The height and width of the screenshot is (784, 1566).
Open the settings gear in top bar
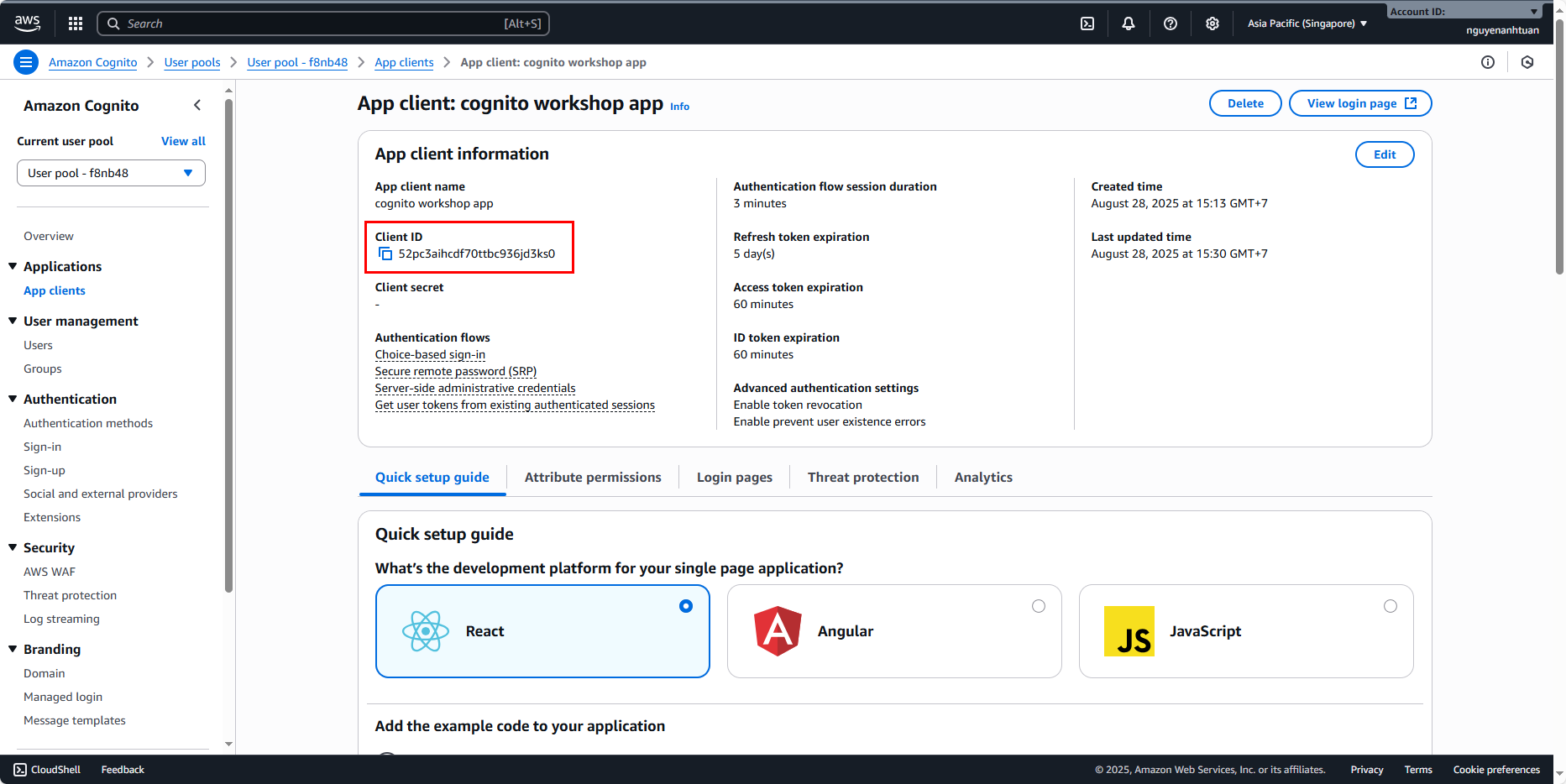point(1212,24)
